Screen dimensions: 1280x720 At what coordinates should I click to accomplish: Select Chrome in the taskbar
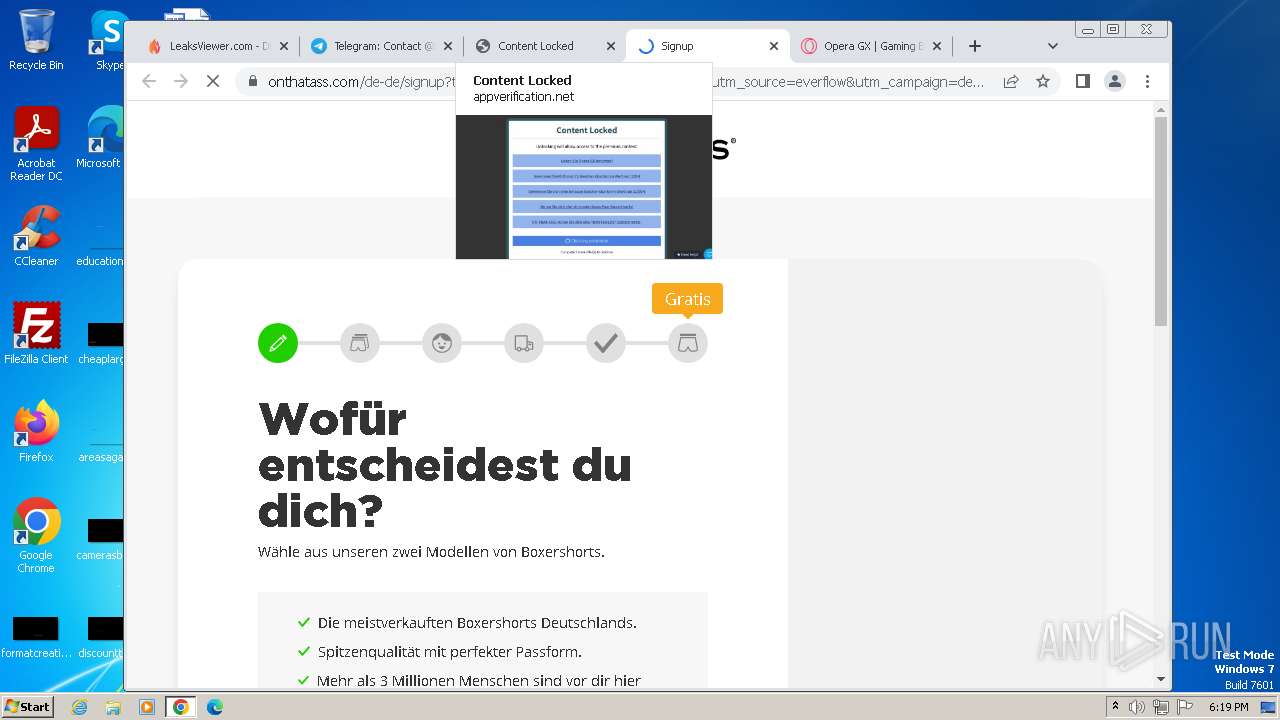click(181, 707)
